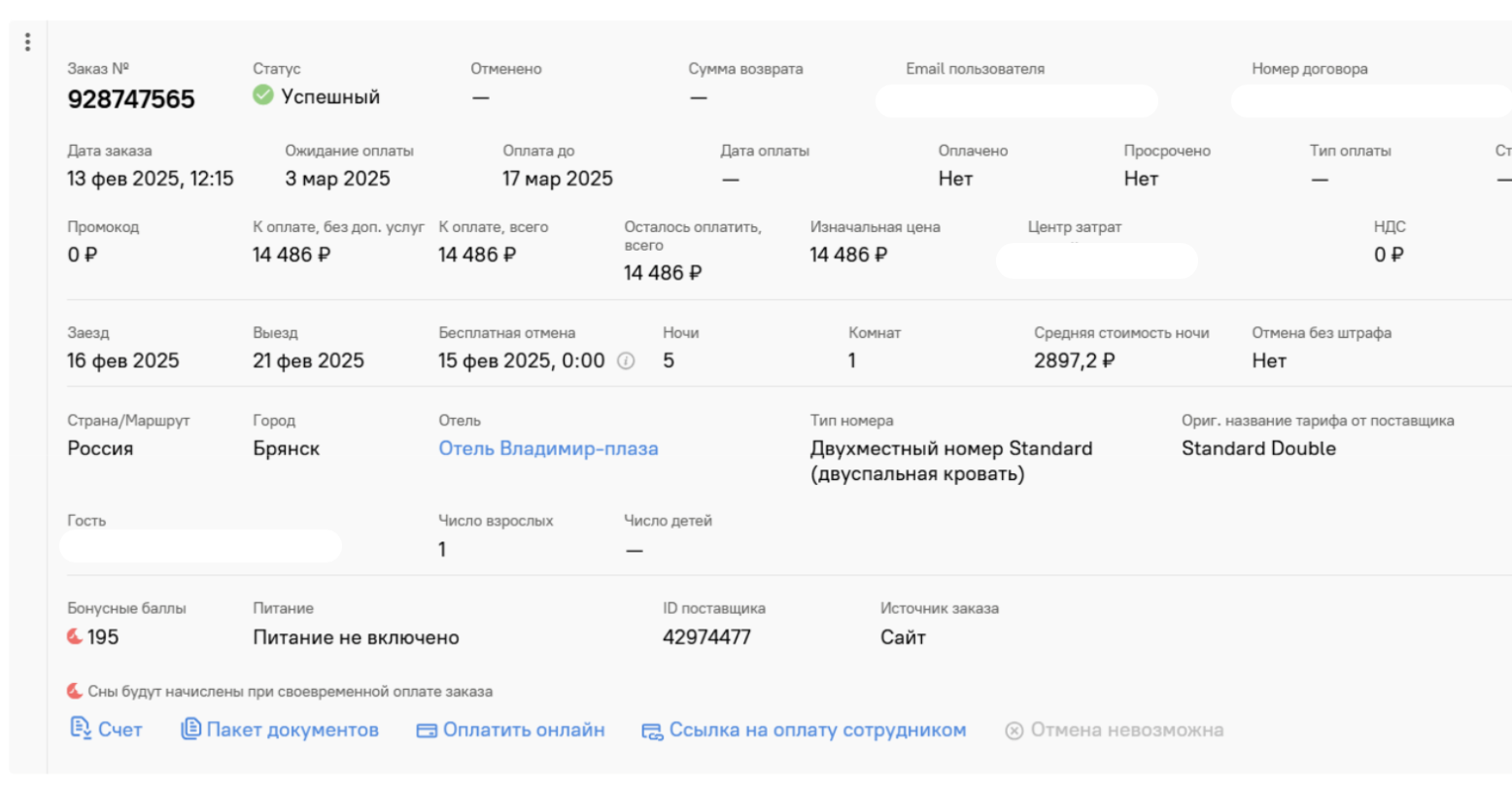Click tariff name Standard Double
Viewport: 1512px width, 785px height.
(1258, 449)
